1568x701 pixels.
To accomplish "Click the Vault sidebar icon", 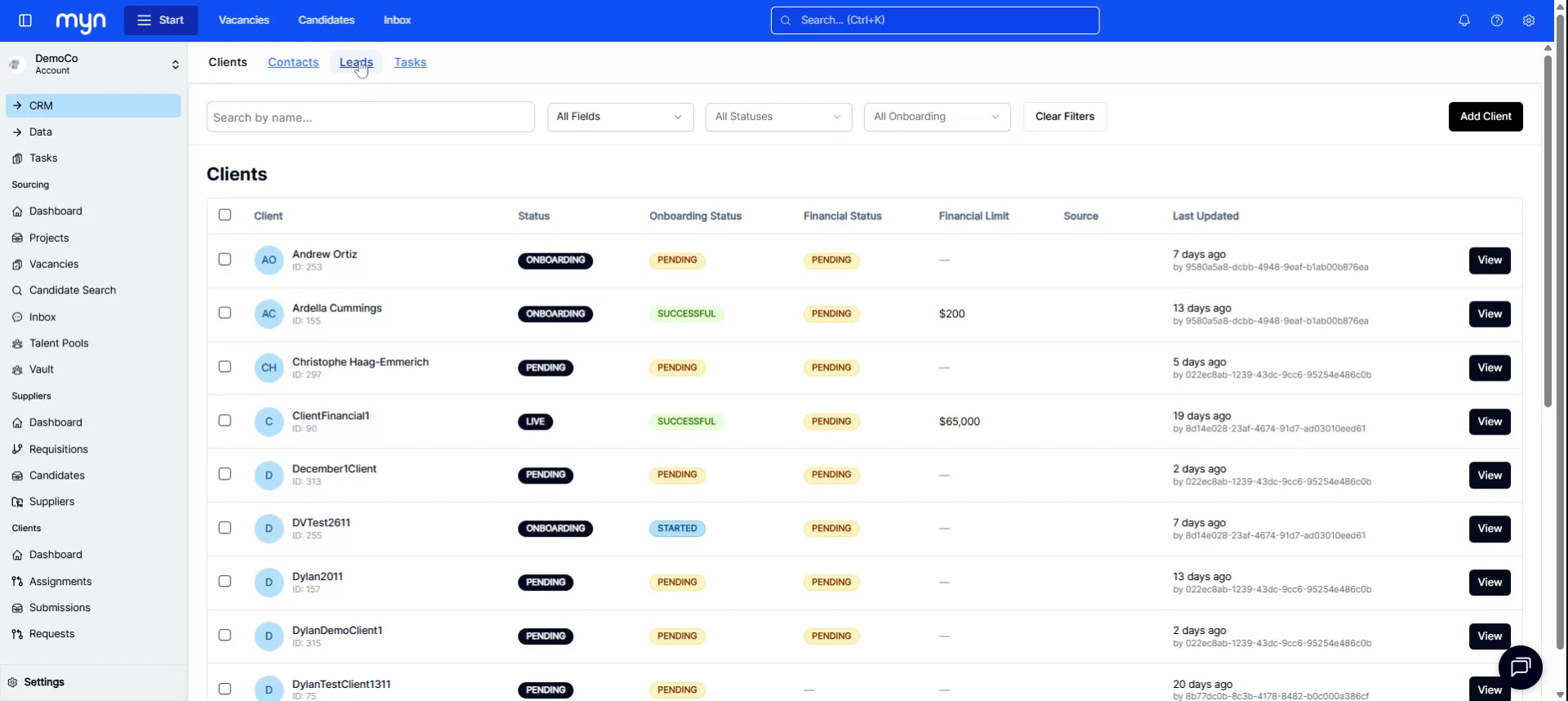I will pyautogui.click(x=17, y=370).
